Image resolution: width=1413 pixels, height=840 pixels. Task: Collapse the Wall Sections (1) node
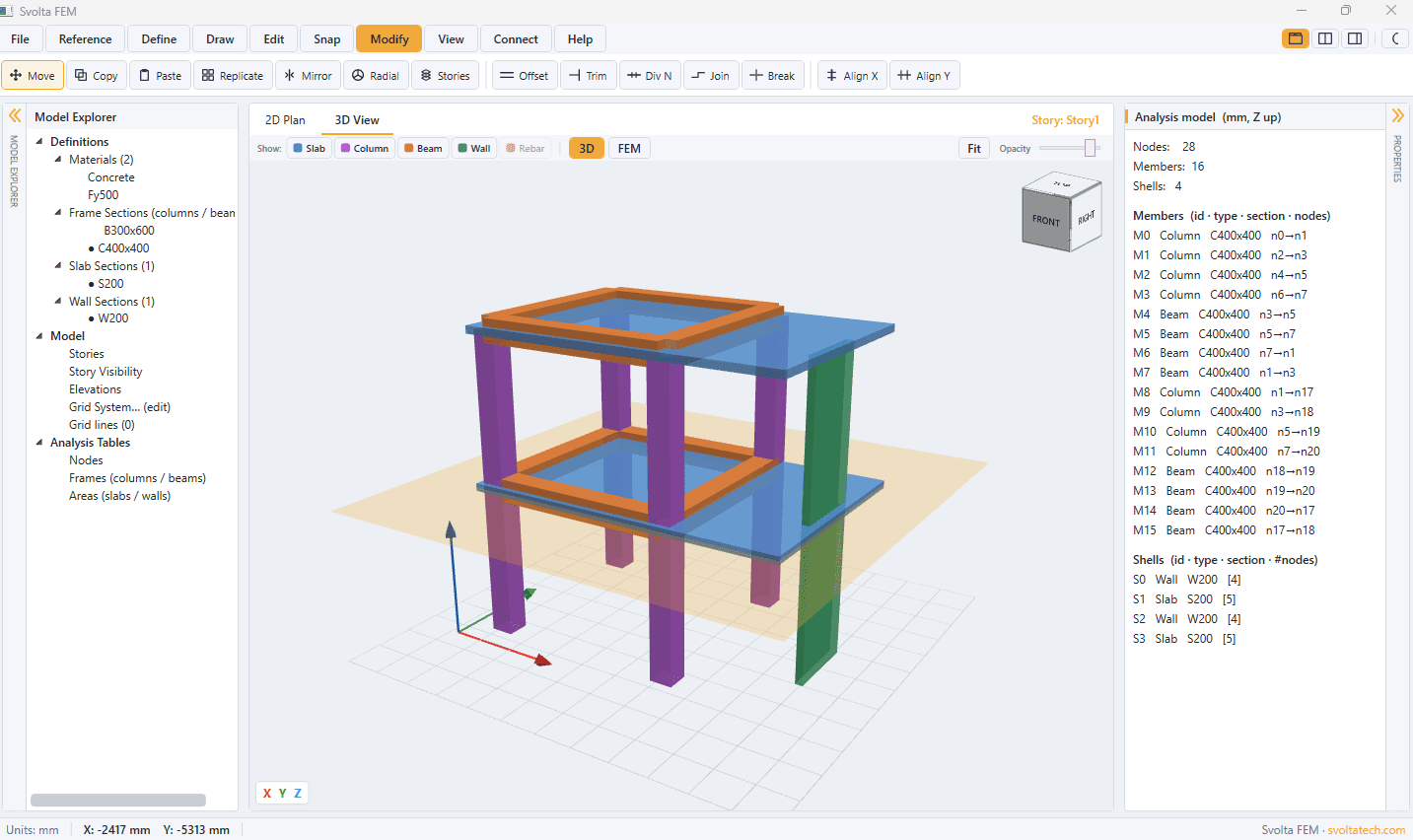tap(58, 301)
